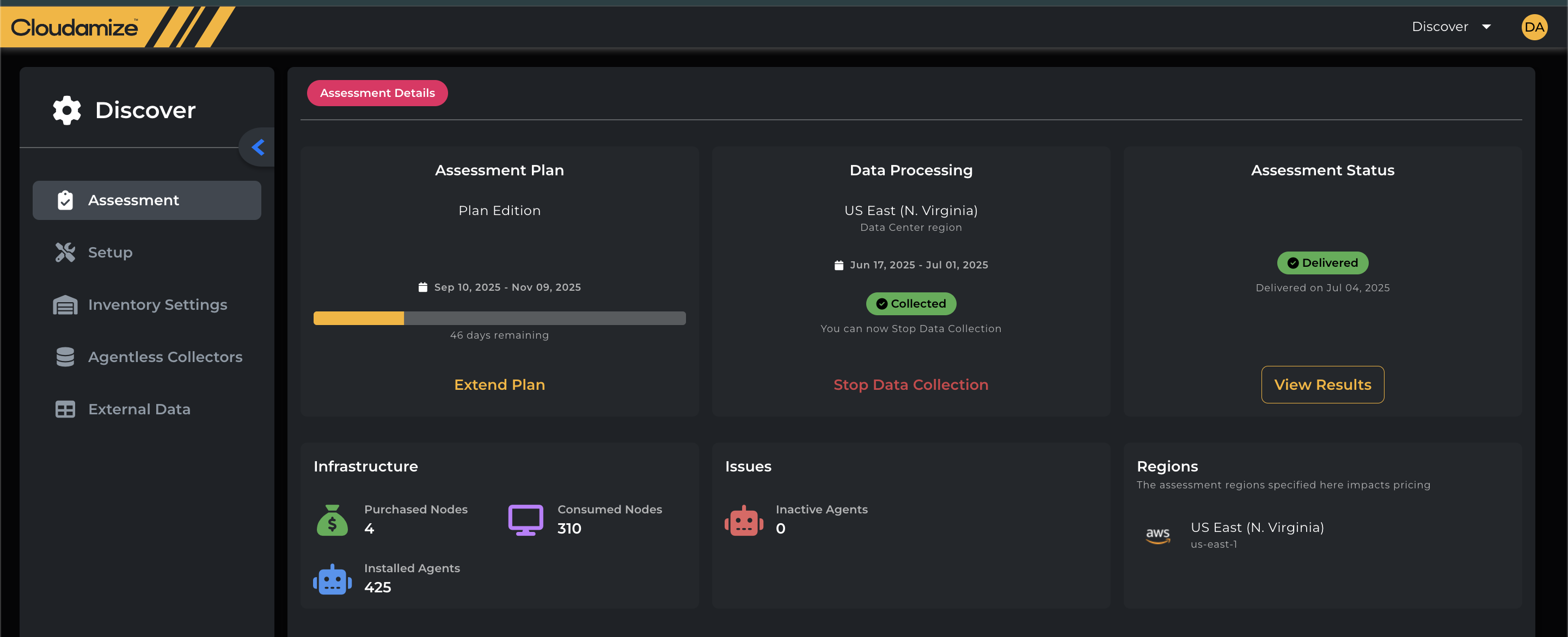
Task: Select the Assessment Details tab
Action: [377, 93]
